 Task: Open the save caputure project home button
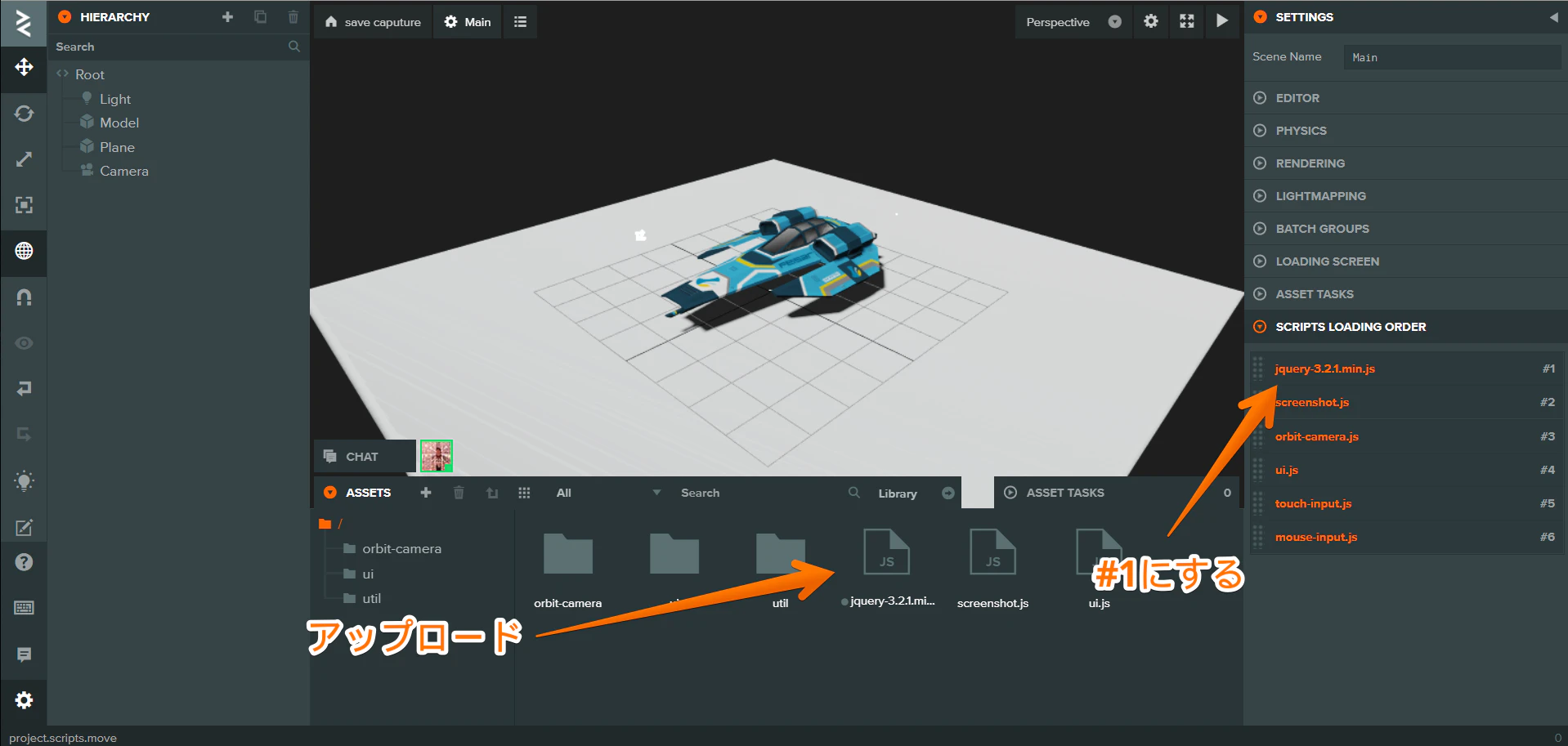tap(373, 22)
